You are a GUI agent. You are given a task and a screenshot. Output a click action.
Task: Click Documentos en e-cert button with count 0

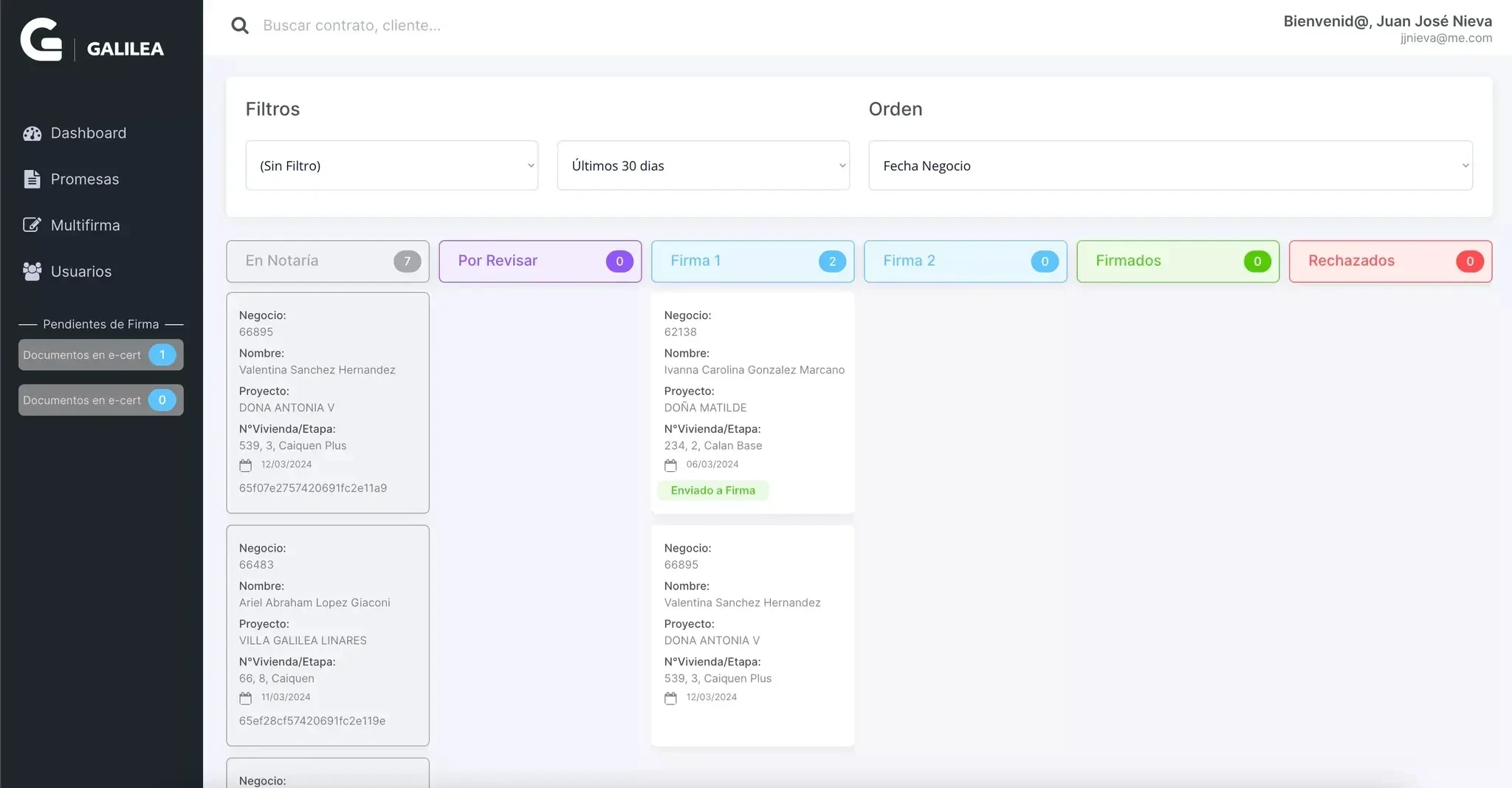coord(101,400)
